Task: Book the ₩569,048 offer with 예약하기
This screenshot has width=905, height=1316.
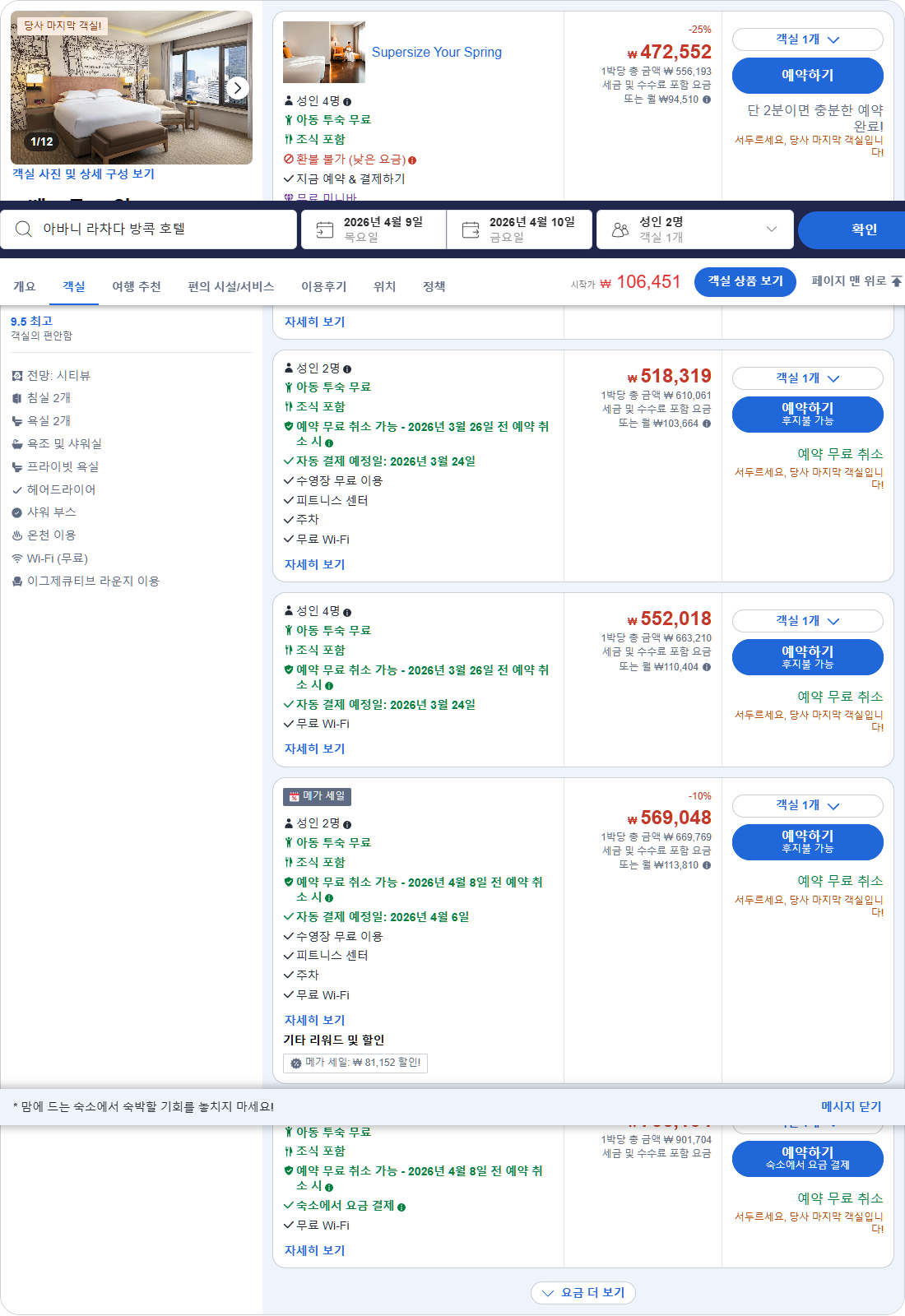Action: 807,842
